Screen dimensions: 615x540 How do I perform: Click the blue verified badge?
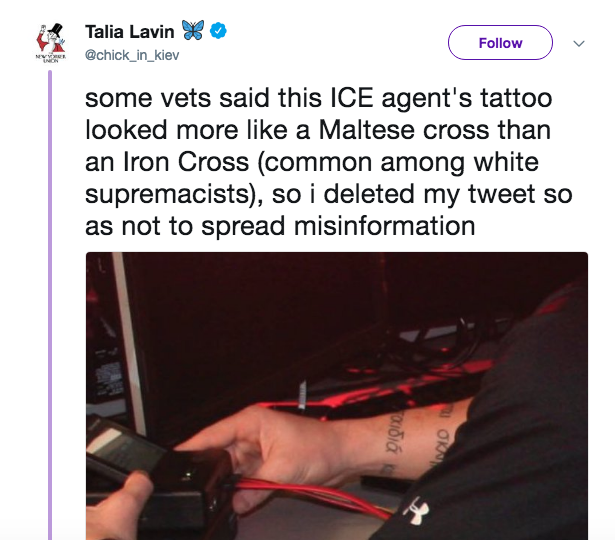click(x=218, y=31)
